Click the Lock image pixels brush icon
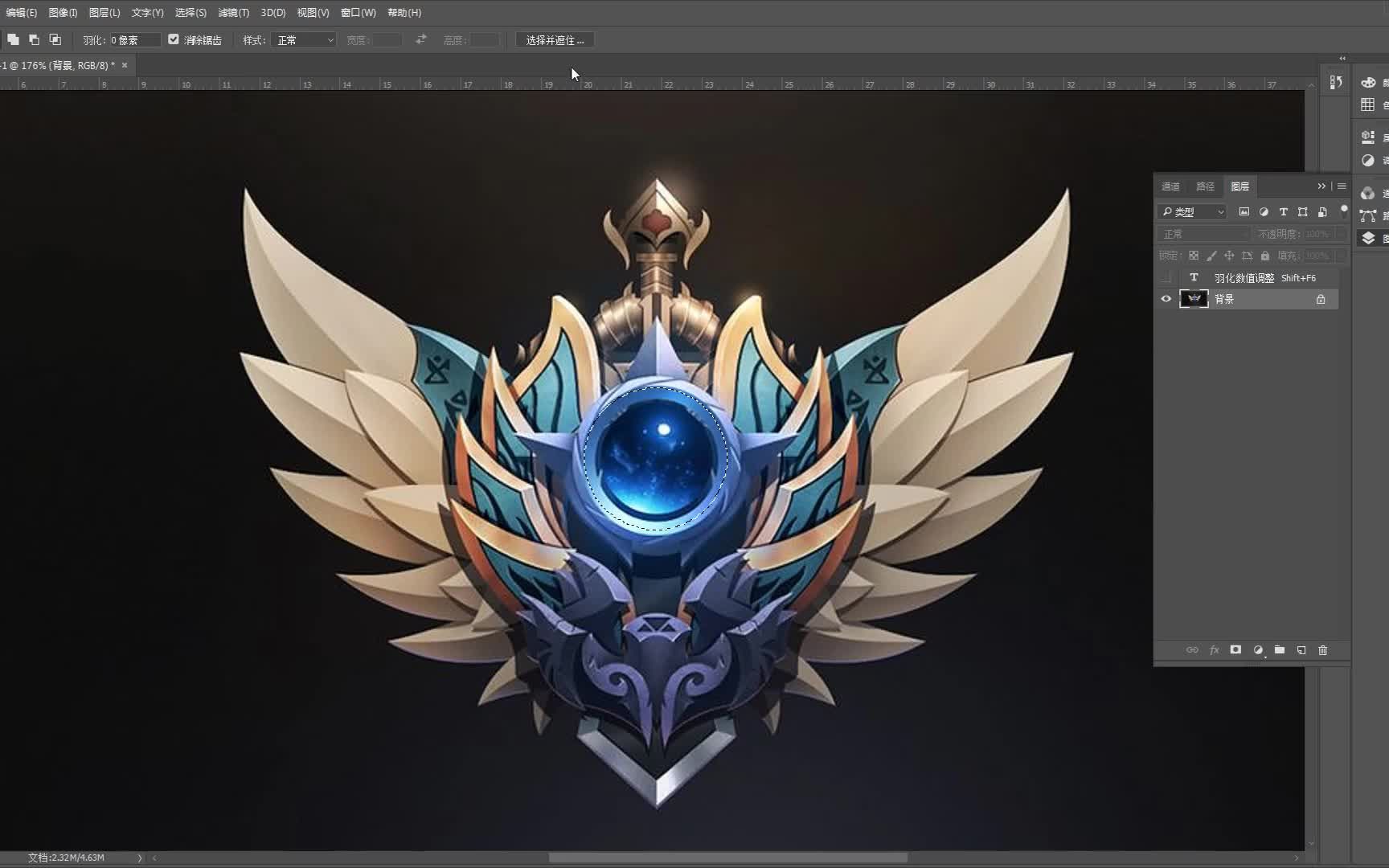Viewport: 1389px width, 868px height. [x=1211, y=256]
